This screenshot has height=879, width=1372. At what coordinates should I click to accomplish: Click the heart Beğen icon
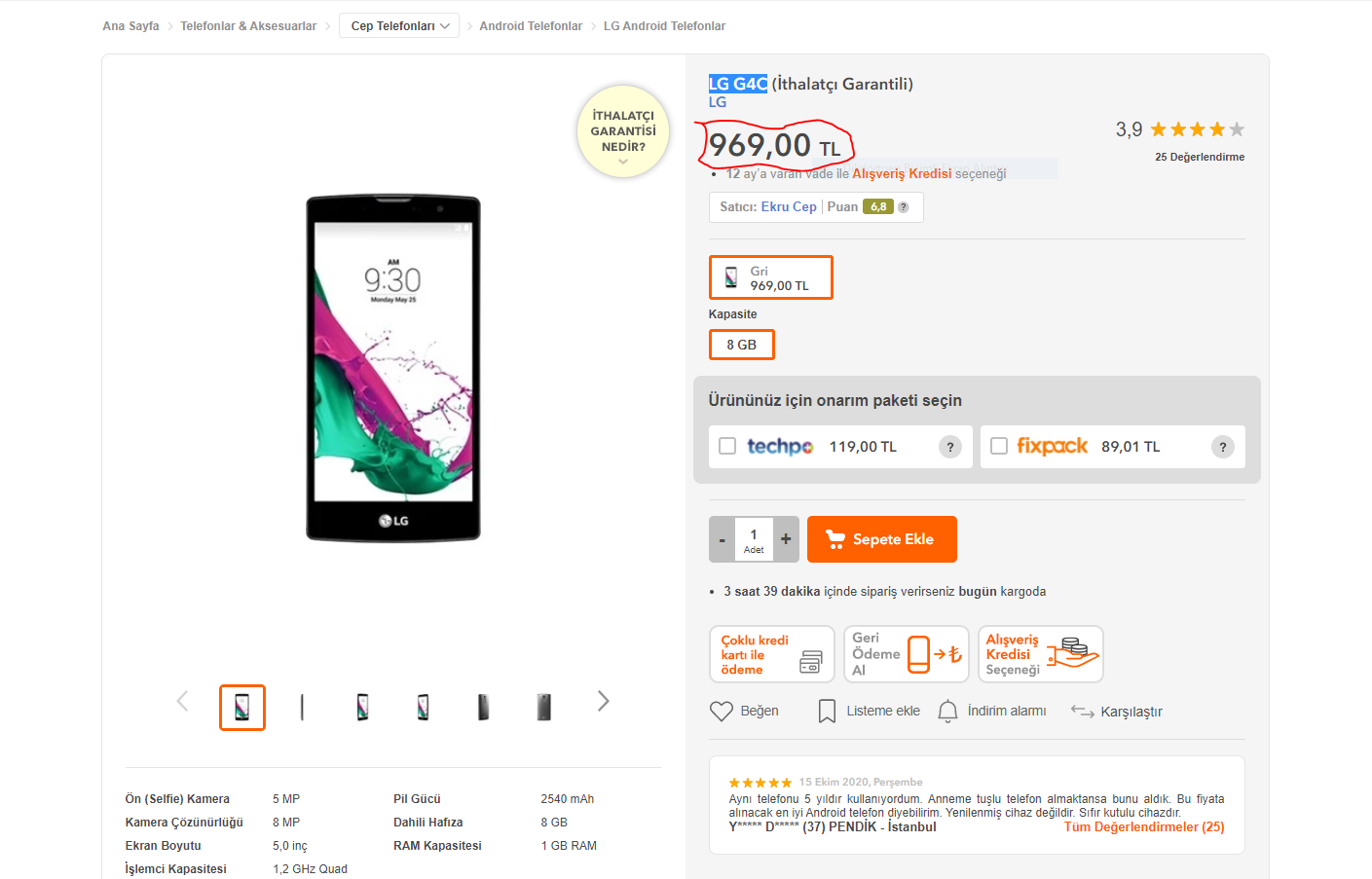coord(722,712)
